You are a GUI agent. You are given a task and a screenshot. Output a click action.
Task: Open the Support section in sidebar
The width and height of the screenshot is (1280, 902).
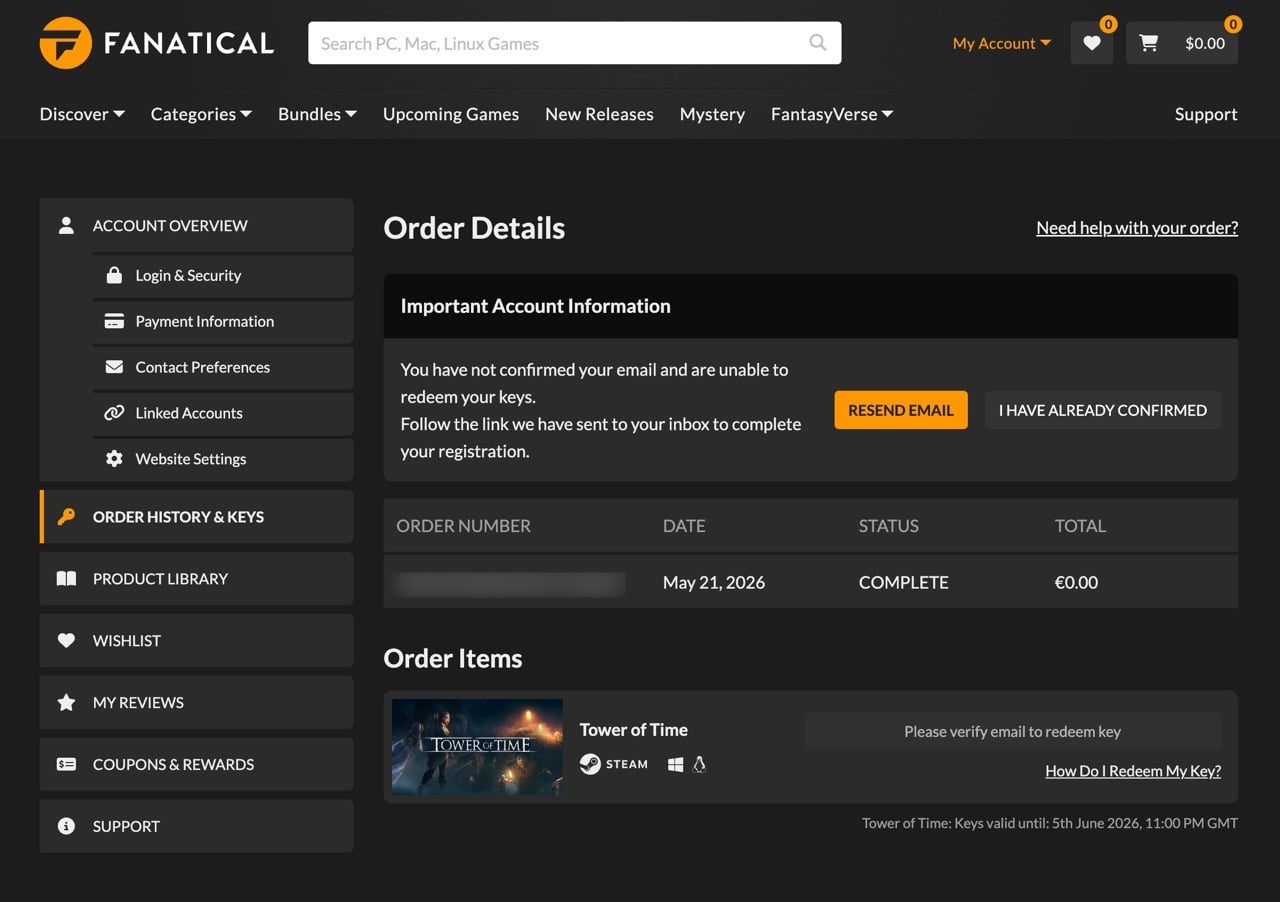pos(197,826)
